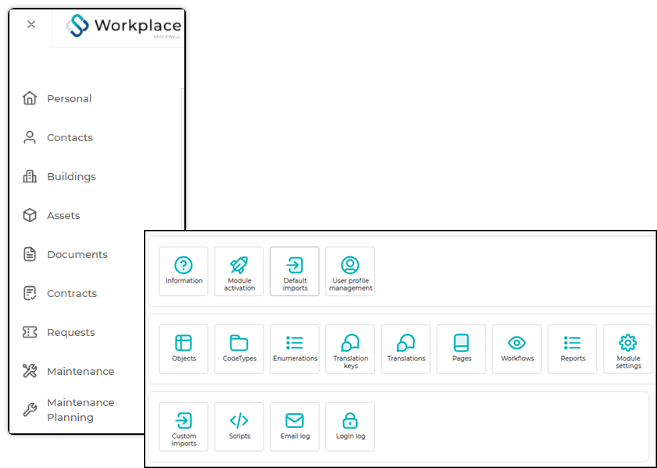Open the CodeTypes folder tile

tap(239, 349)
